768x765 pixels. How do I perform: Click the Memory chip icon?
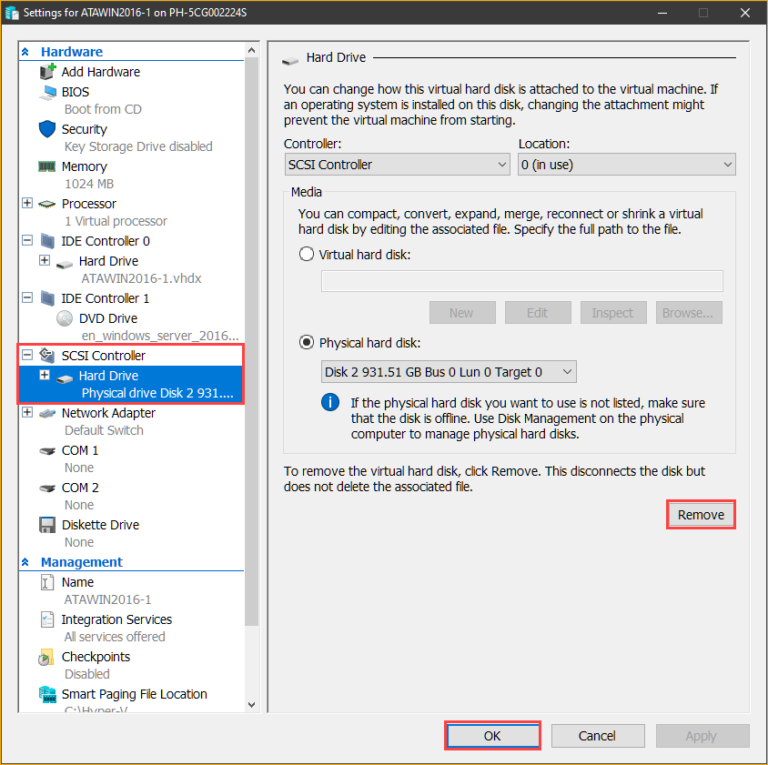(x=47, y=167)
